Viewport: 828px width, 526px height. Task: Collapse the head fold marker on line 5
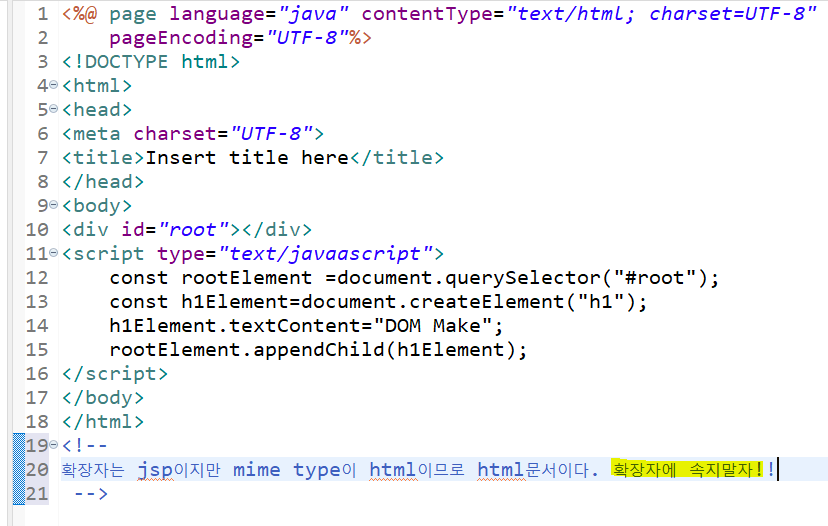tap(54, 109)
